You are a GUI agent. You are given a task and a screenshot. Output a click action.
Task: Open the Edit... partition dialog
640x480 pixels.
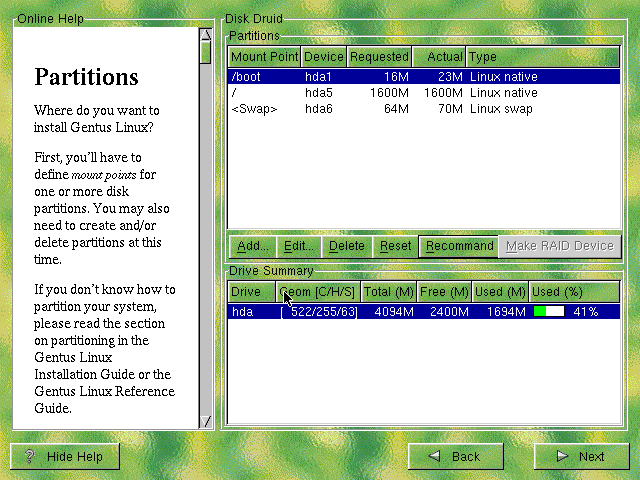(x=299, y=246)
